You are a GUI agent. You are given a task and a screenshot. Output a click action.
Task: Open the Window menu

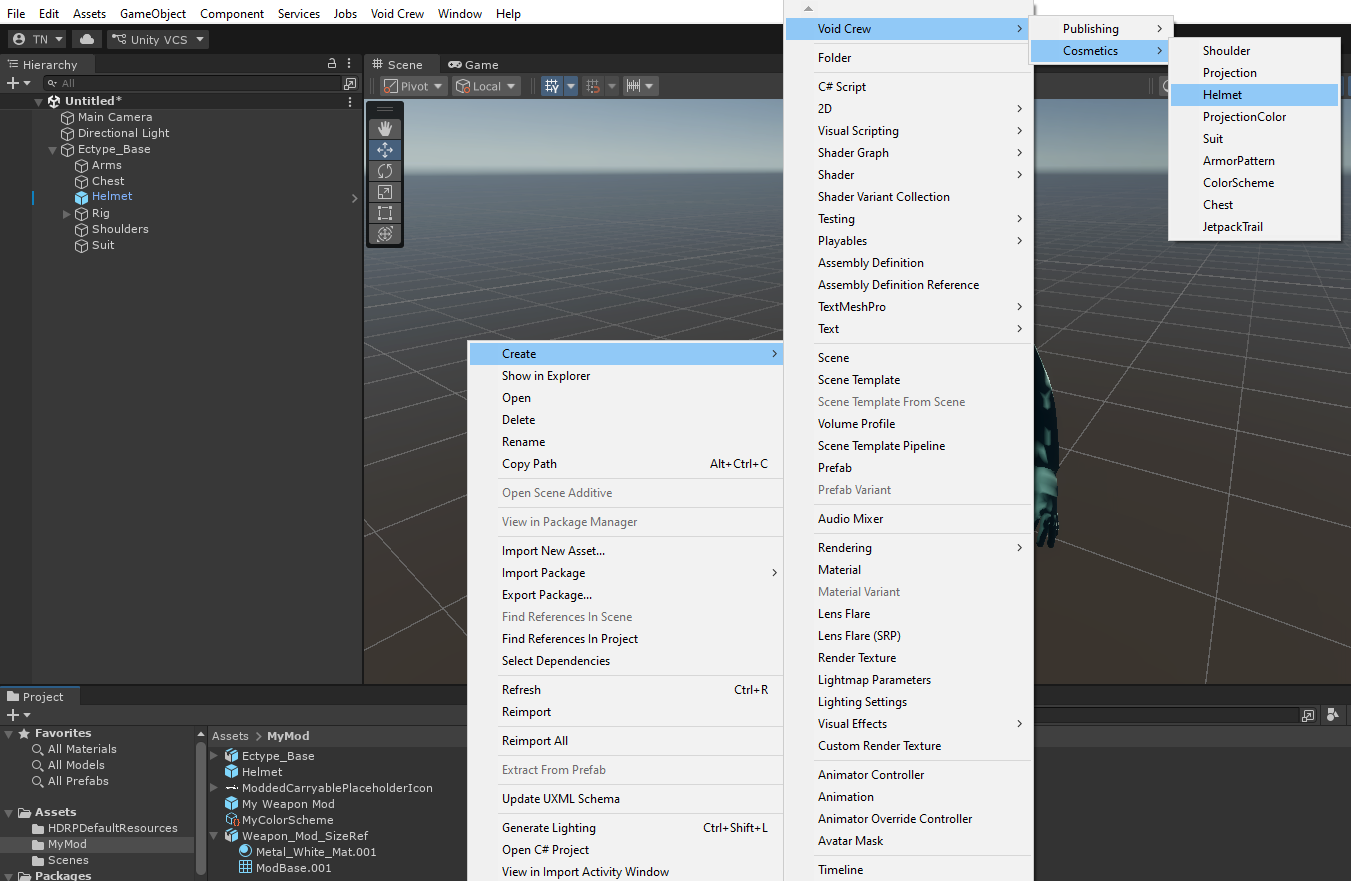[460, 13]
